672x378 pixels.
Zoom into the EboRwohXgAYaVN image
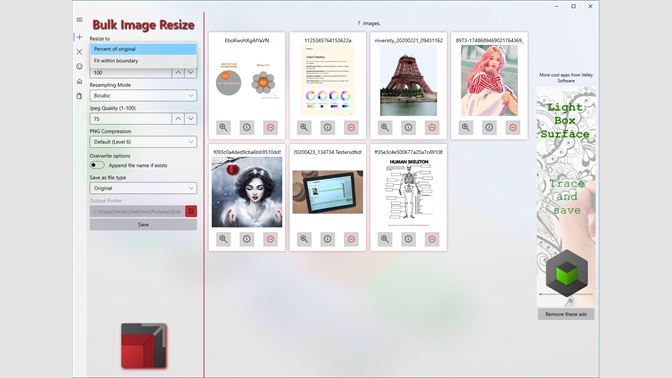pyautogui.click(x=223, y=127)
